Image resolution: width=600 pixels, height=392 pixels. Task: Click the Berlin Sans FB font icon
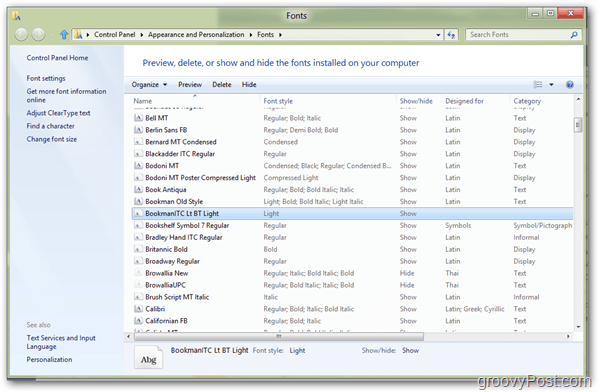[139, 130]
